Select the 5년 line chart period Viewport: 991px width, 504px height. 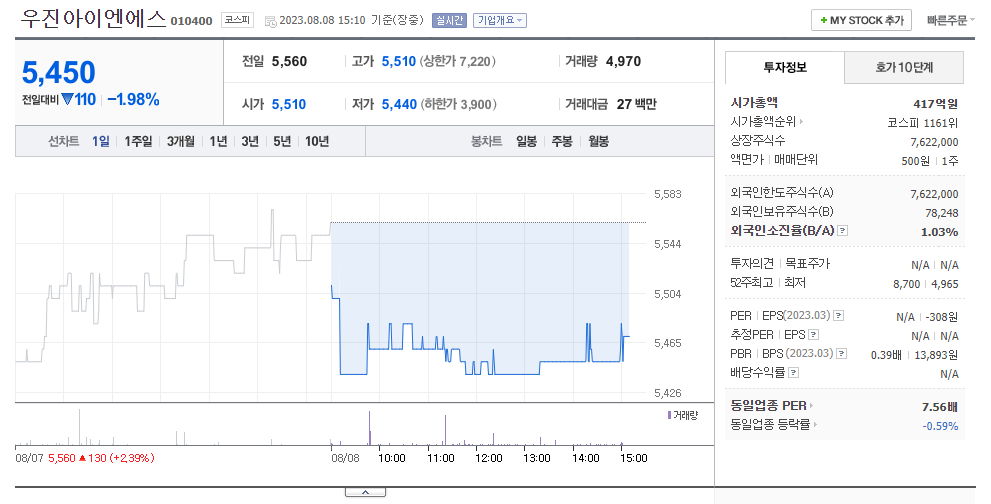tap(282, 141)
